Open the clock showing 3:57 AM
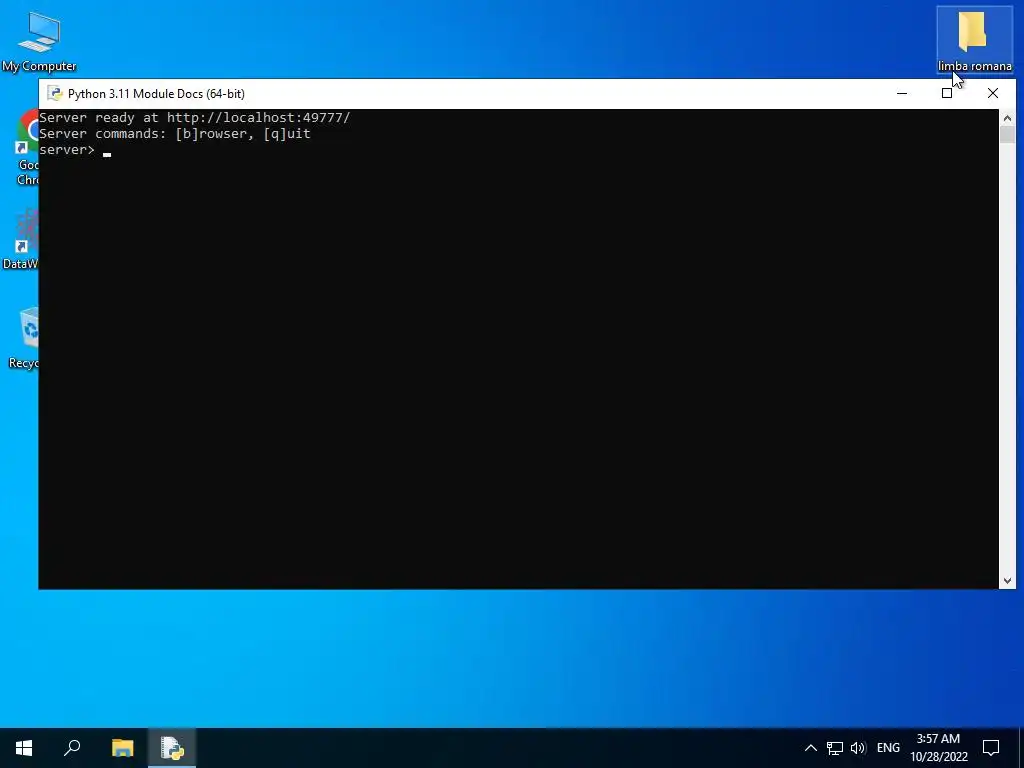 938,748
